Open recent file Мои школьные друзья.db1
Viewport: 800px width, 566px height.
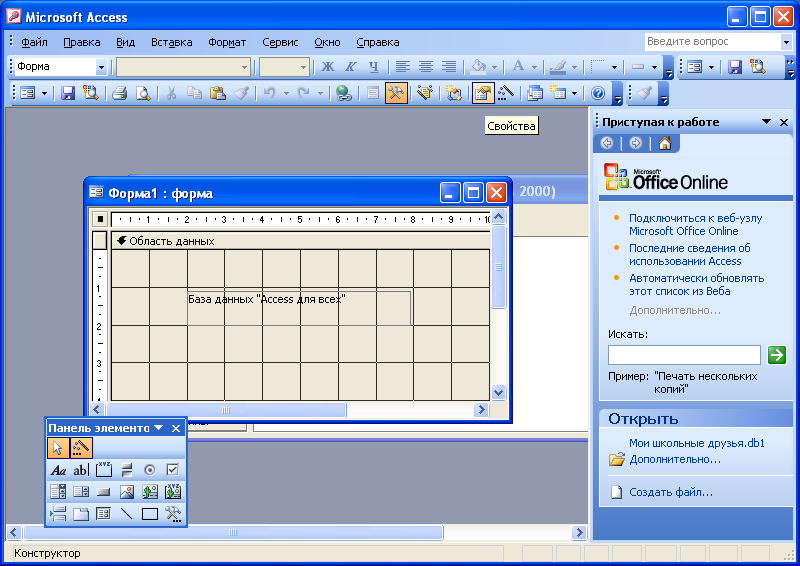click(697, 443)
